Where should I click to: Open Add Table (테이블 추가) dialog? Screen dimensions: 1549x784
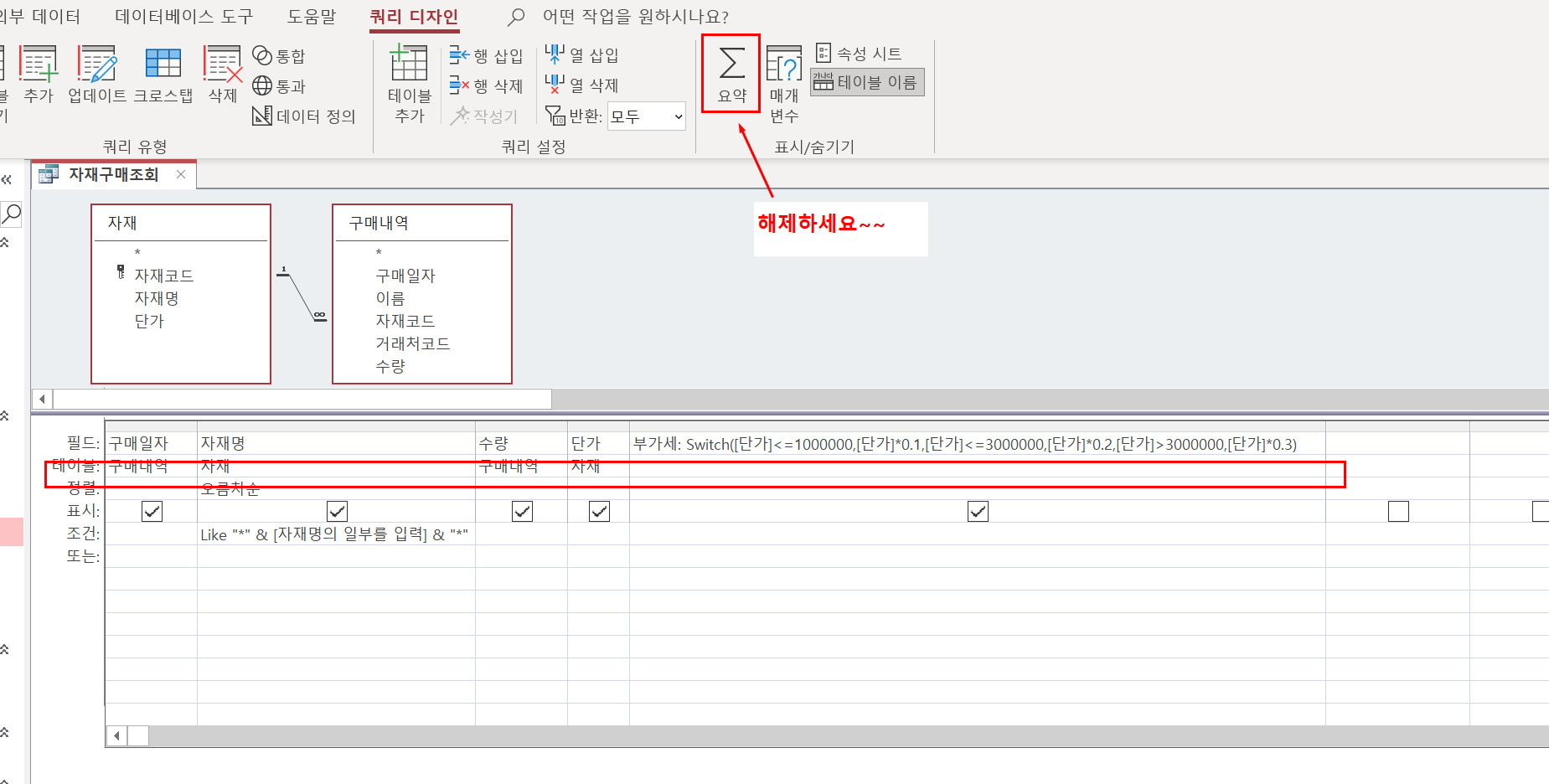409,83
